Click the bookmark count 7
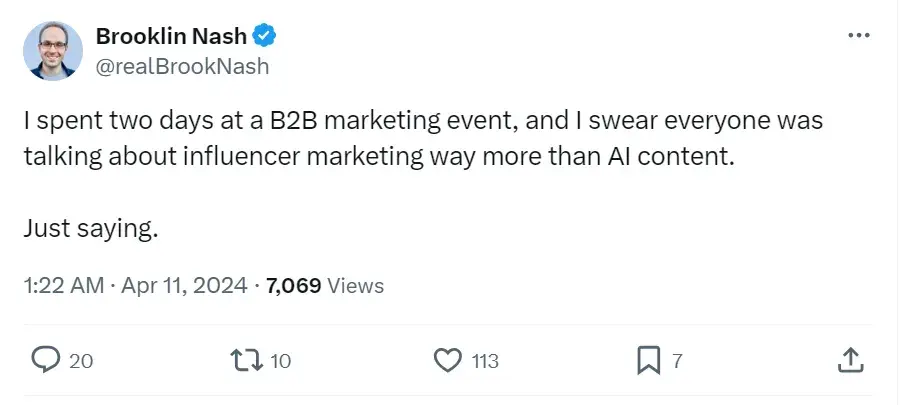Viewport: 904px width, 405px height. [x=677, y=361]
